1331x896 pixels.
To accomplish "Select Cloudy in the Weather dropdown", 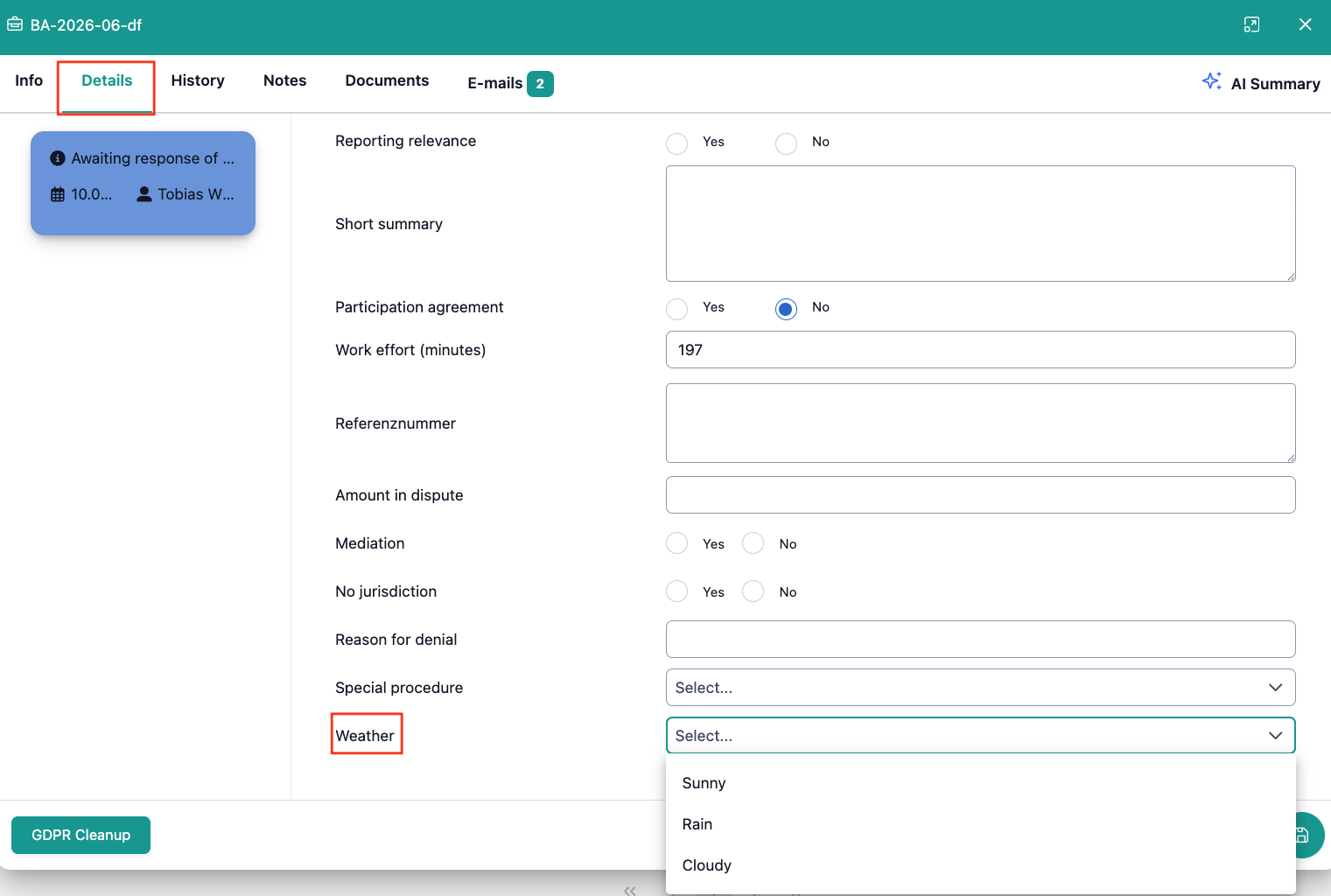I will [980, 865].
